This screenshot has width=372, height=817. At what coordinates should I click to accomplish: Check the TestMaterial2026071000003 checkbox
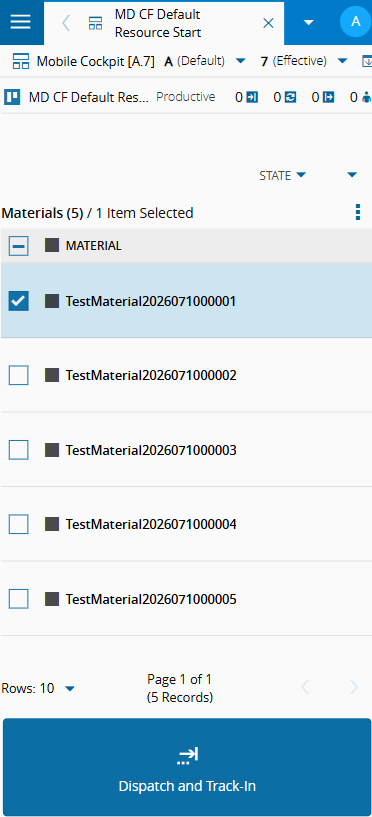point(19,450)
